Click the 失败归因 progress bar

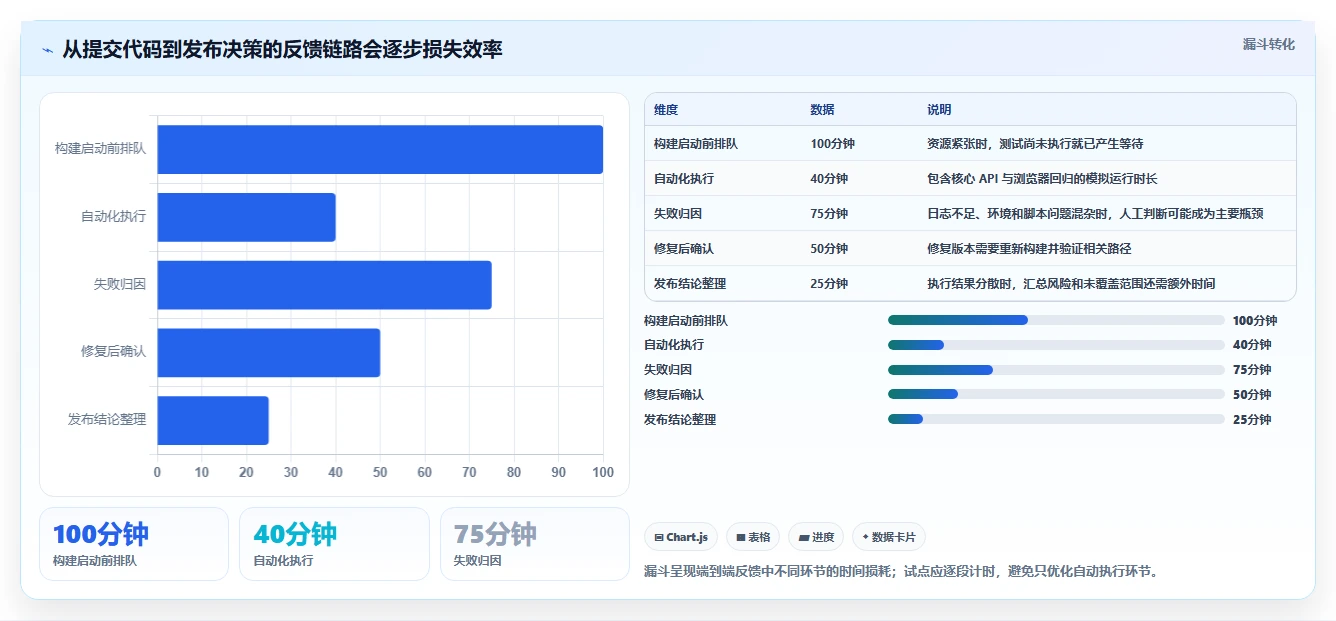click(x=1056, y=370)
